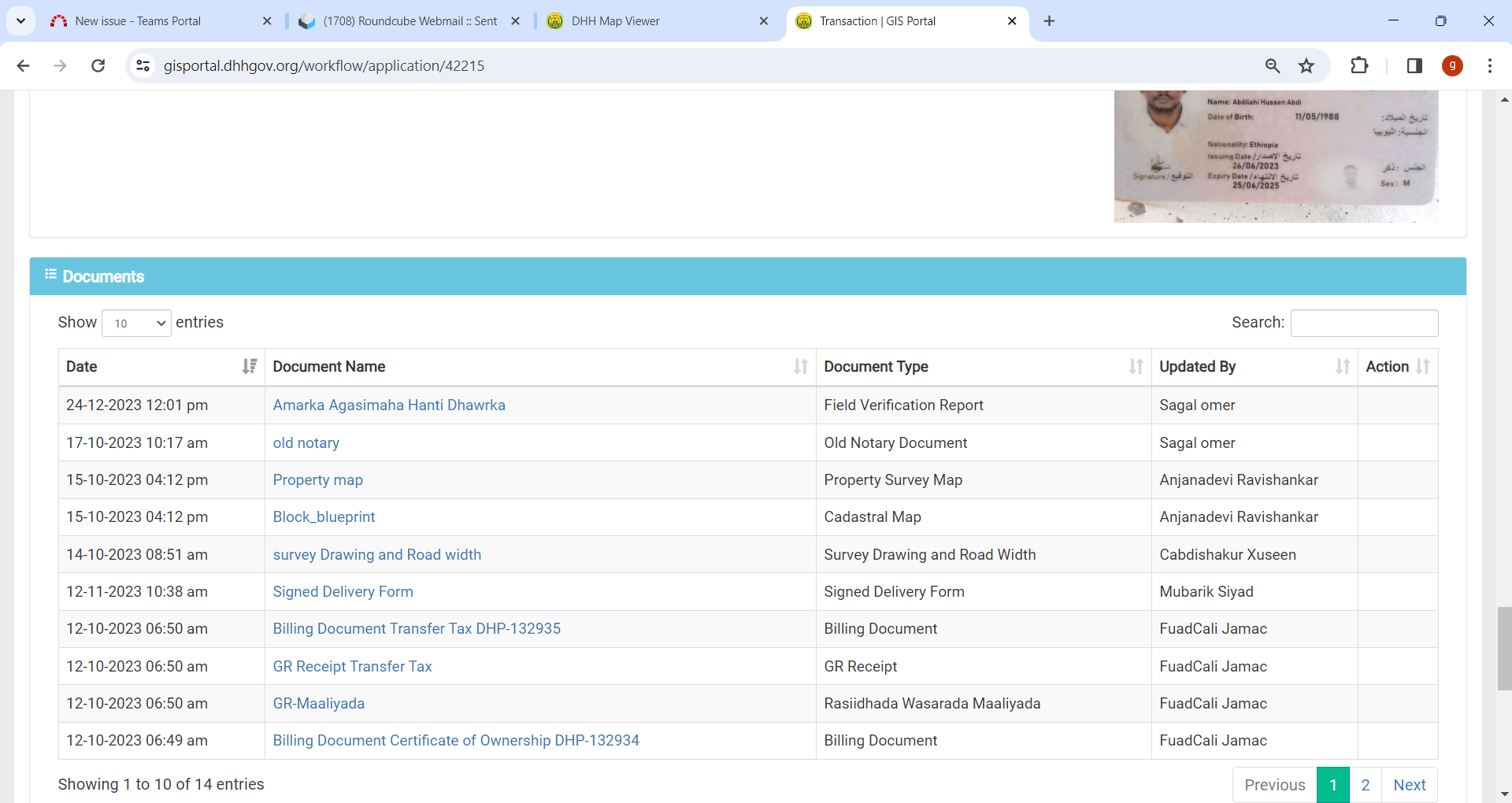1512x803 pixels.
Task: Select pagination page 1
Action: [1333, 785]
